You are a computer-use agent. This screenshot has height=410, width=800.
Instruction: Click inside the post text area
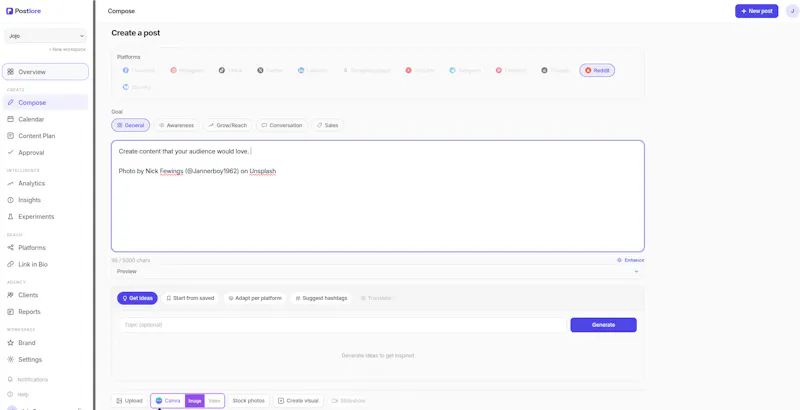378,196
